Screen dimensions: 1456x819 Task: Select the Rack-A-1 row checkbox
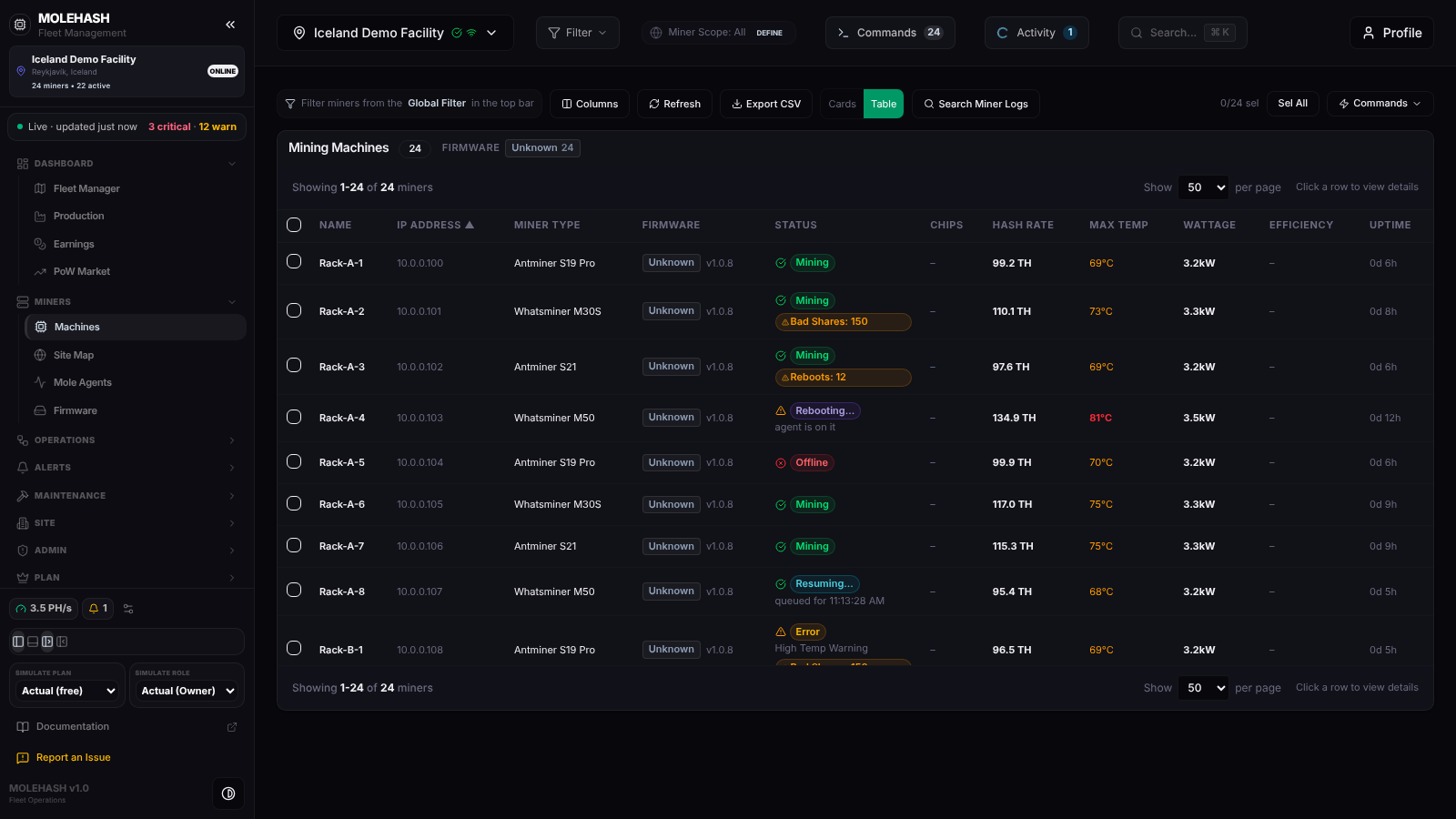pos(294,261)
